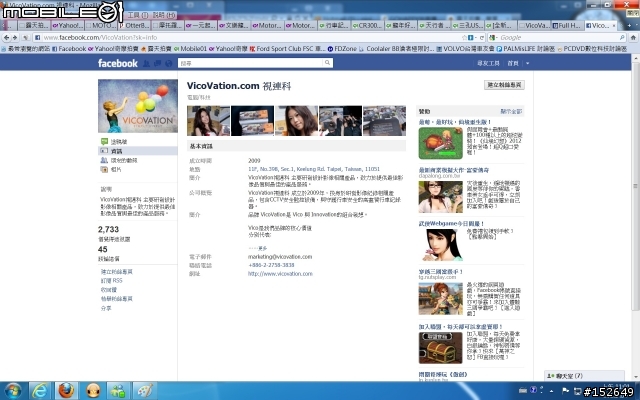Launch Internet Explorer from the taskbar

[x=40, y=391]
